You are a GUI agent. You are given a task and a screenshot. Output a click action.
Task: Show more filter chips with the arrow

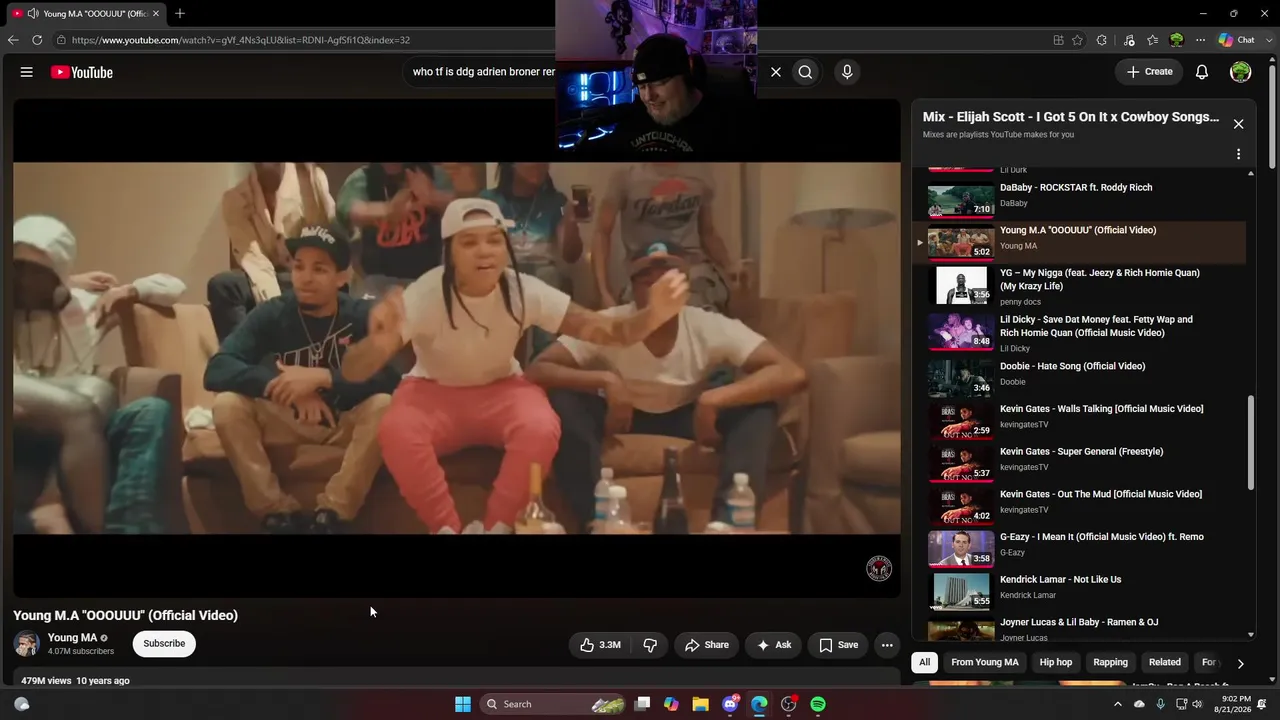coord(1240,663)
